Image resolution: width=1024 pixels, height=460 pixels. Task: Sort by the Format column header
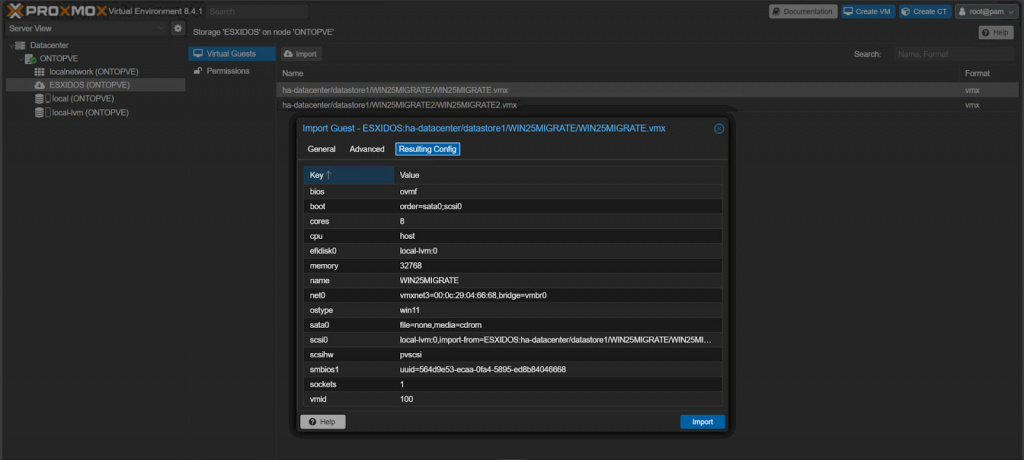tap(988, 73)
